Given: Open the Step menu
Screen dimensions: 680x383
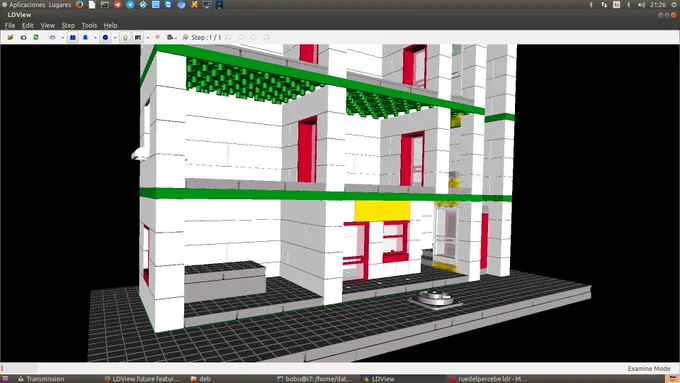Looking at the screenshot, I should [68, 25].
